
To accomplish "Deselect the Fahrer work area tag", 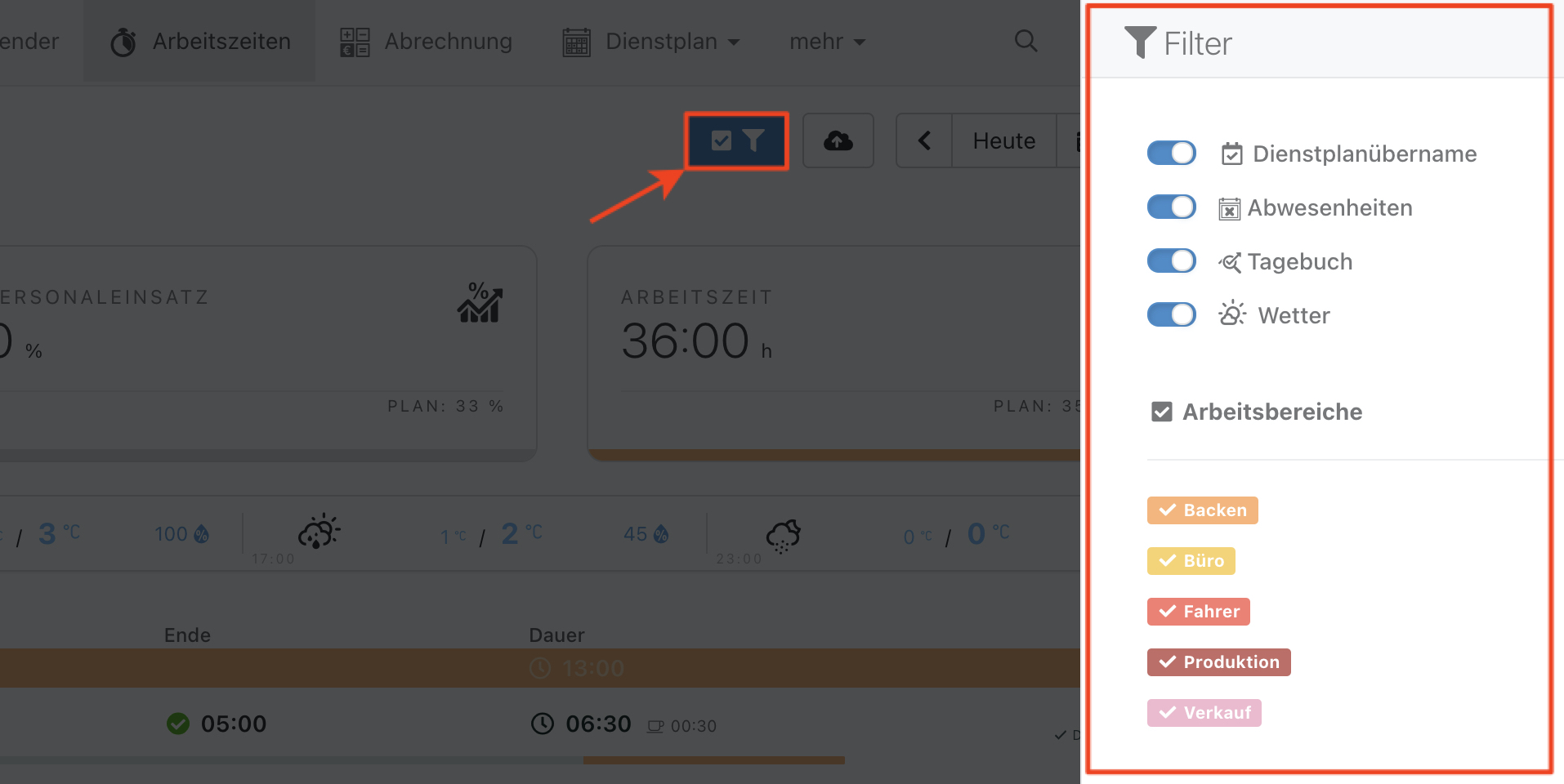I will (1199, 612).
